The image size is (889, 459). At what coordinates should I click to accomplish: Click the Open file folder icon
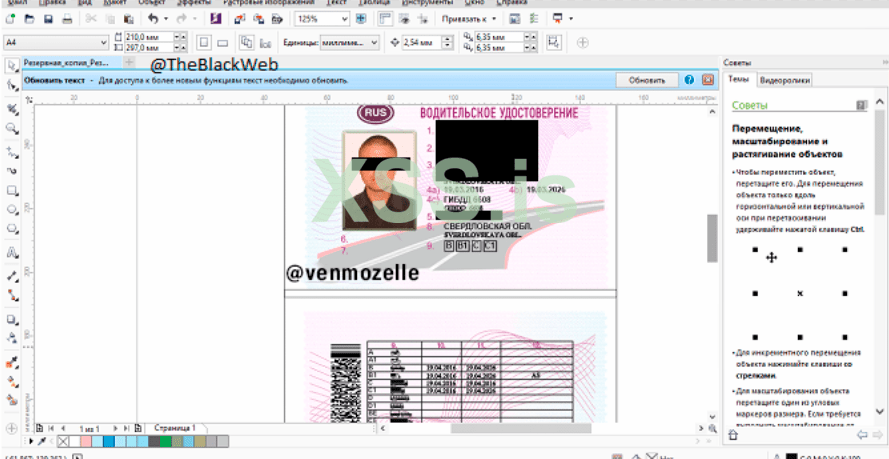click(29, 19)
